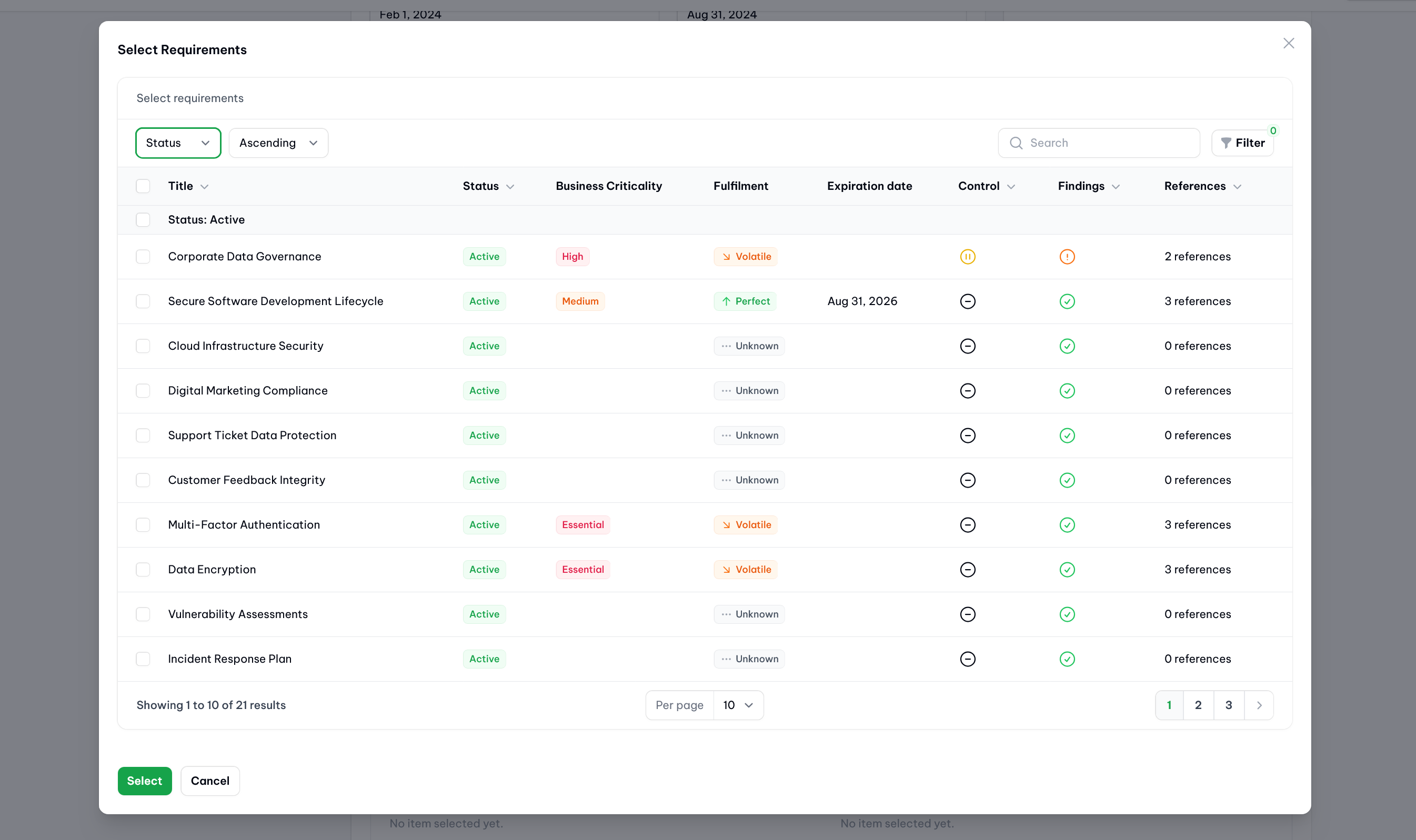Image resolution: width=1416 pixels, height=840 pixels.
Task: Click the close dialog button in top right corner
Action: click(1289, 43)
